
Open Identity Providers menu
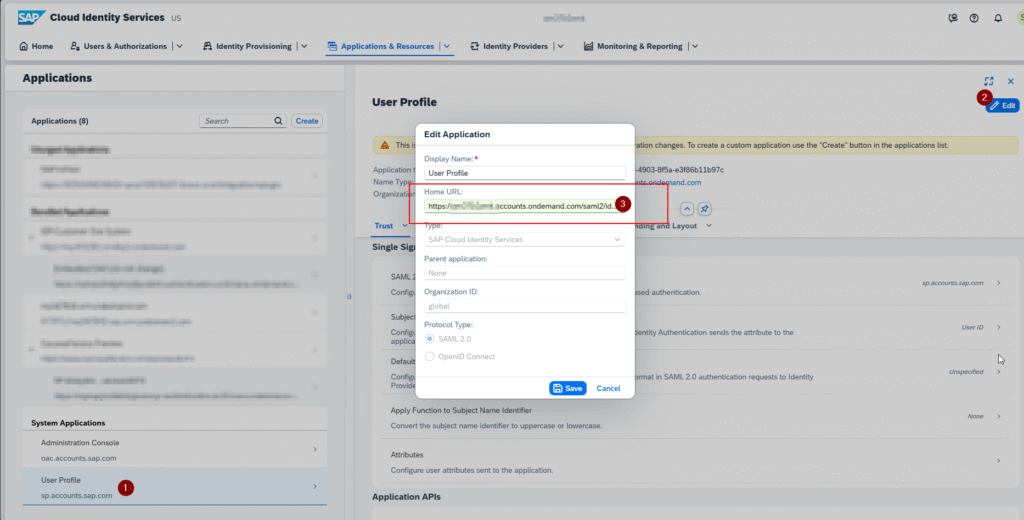pos(509,46)
